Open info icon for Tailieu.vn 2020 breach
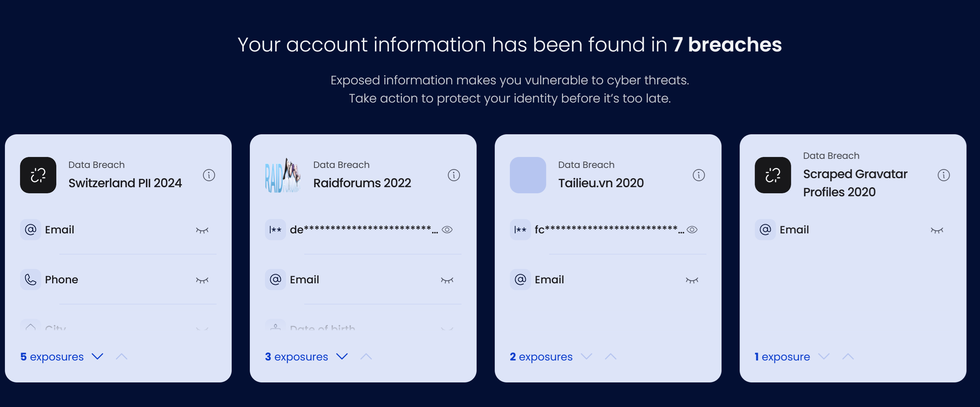This screenshot has width=980, height=407. (699, 175)
